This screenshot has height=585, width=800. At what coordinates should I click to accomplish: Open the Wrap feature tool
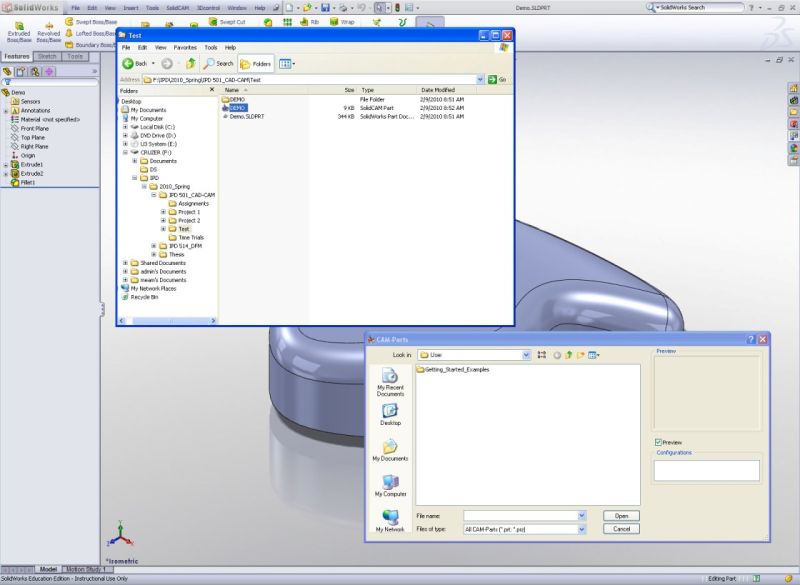pyautogui.click(x=339, y=21)
